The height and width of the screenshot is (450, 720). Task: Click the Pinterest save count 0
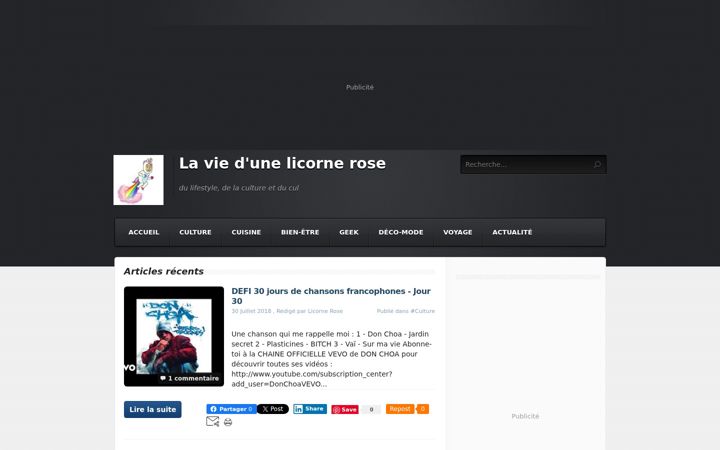click(x=371, y=410)
